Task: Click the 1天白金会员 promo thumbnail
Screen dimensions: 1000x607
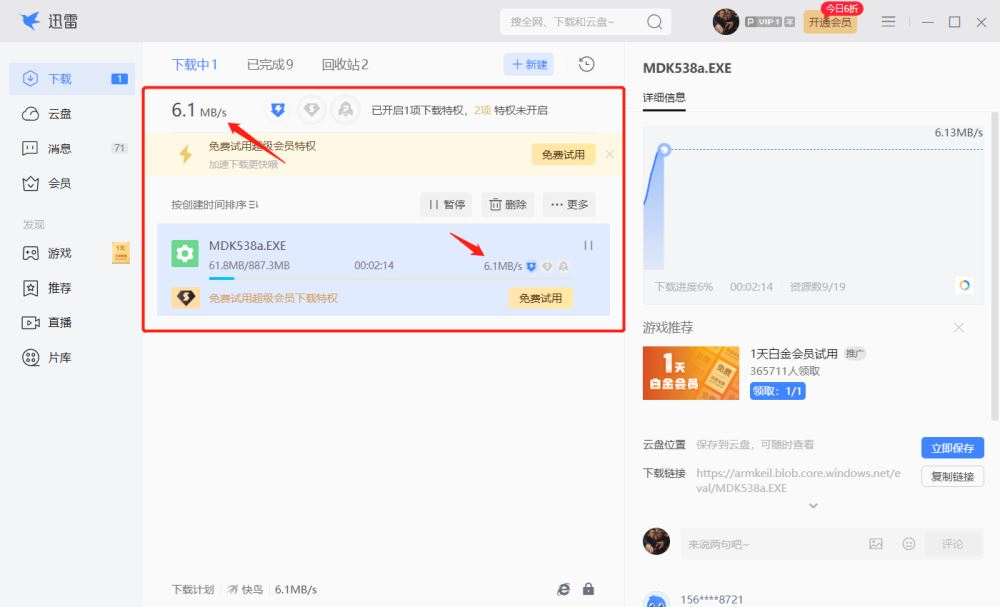Action: coord(691,373)
